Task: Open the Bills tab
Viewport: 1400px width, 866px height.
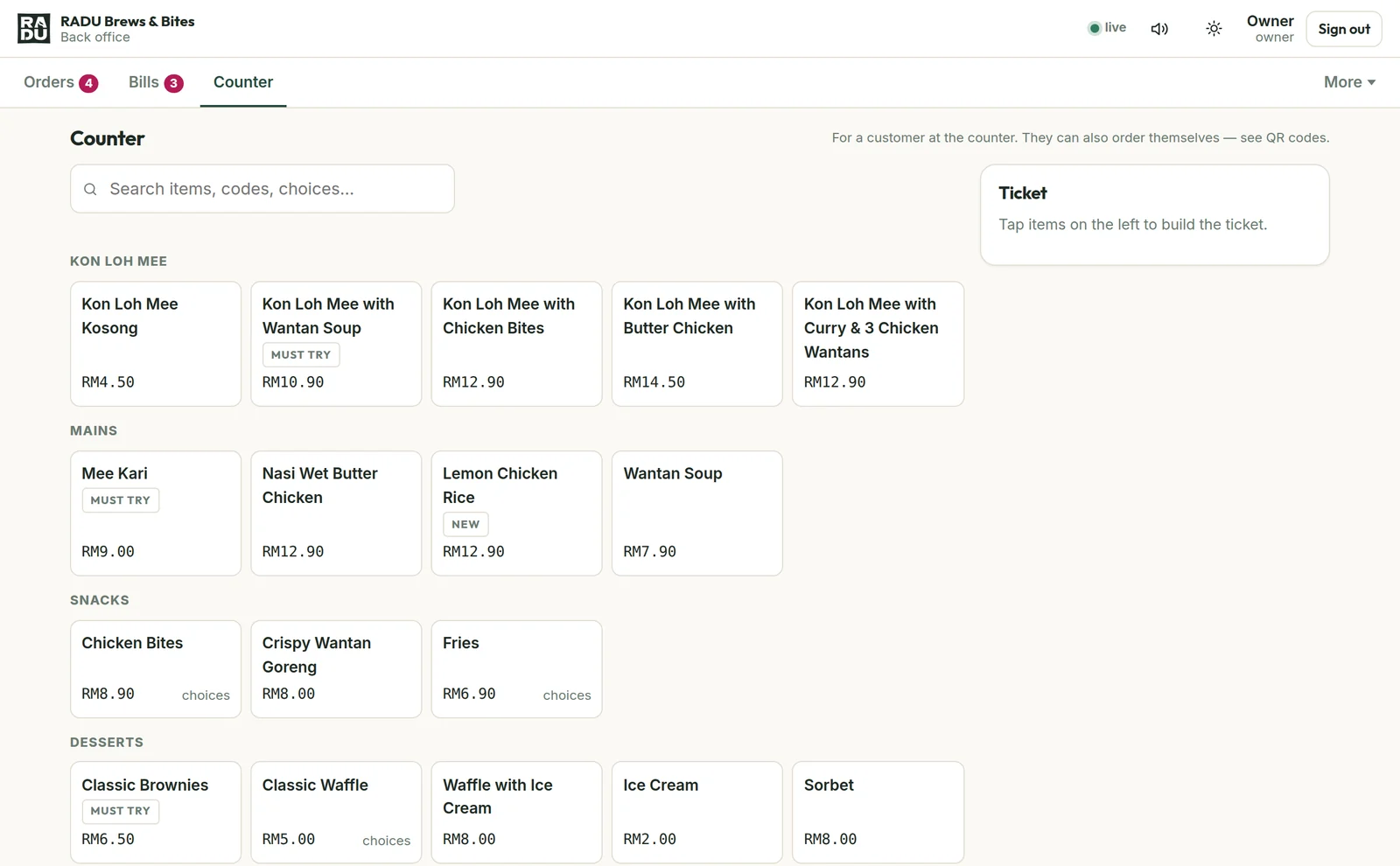Action: tap(156, 82)
